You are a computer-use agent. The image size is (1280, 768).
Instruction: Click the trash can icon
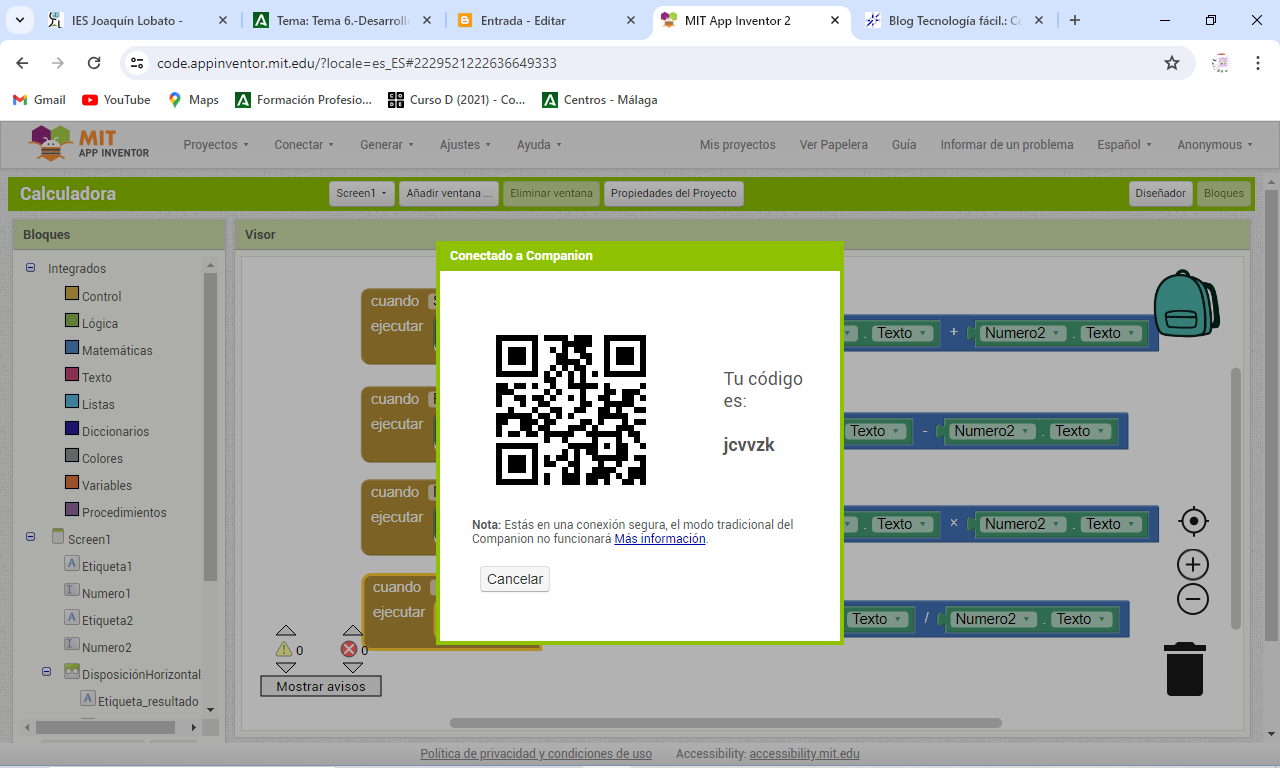pyautogui.click(x=1184, y=669)
